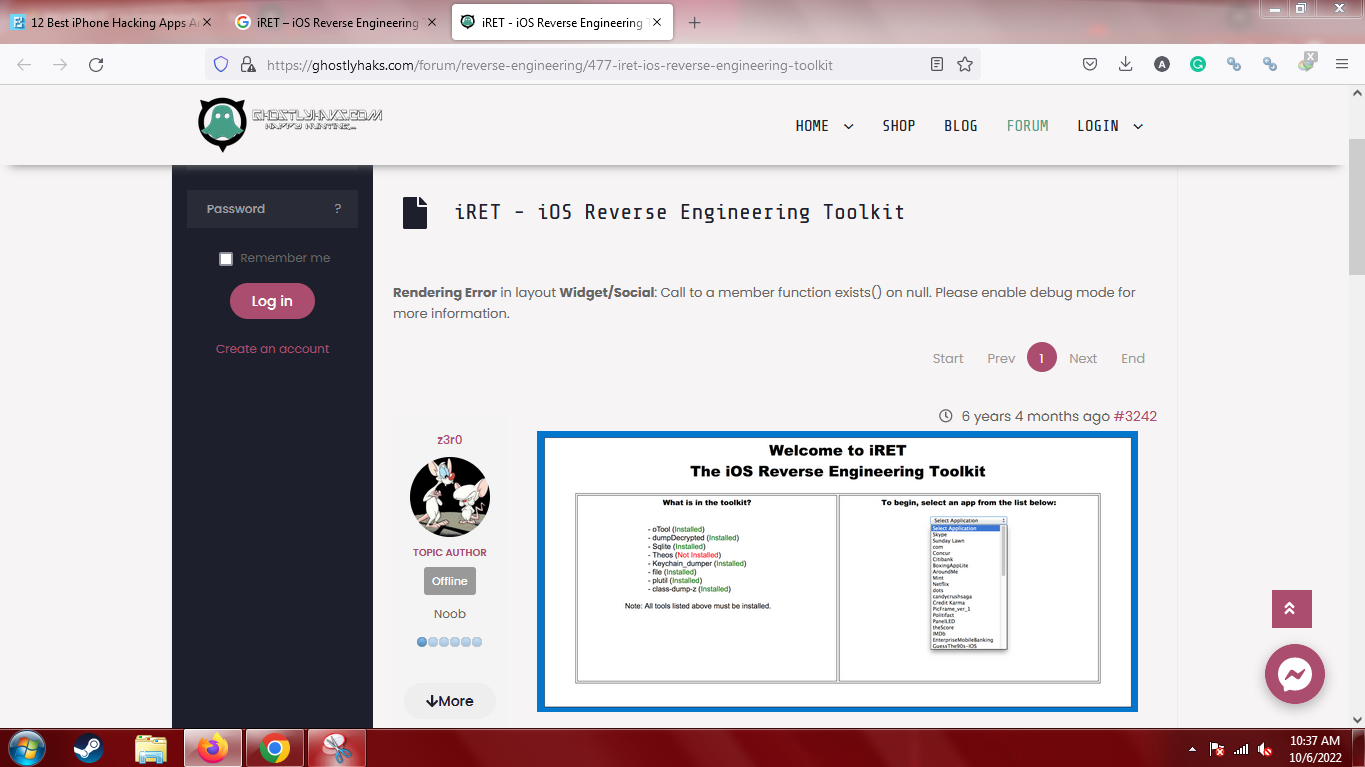Click the browser Forward arrow

tap(60, 64)
